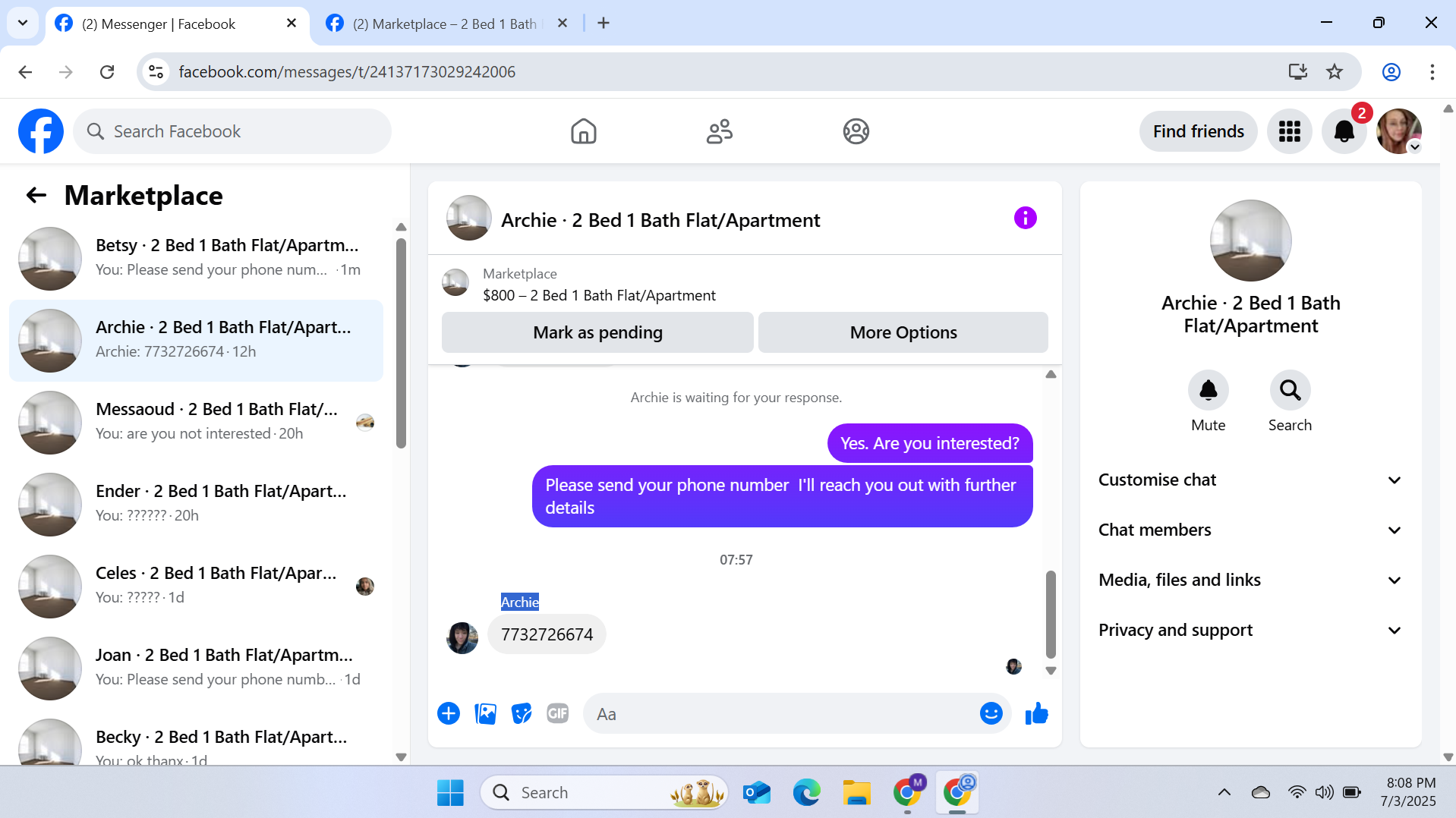Viewport: 1456px width, 818px height.
Task: Close the Marketplace browser tab
Action: point(562,23)
